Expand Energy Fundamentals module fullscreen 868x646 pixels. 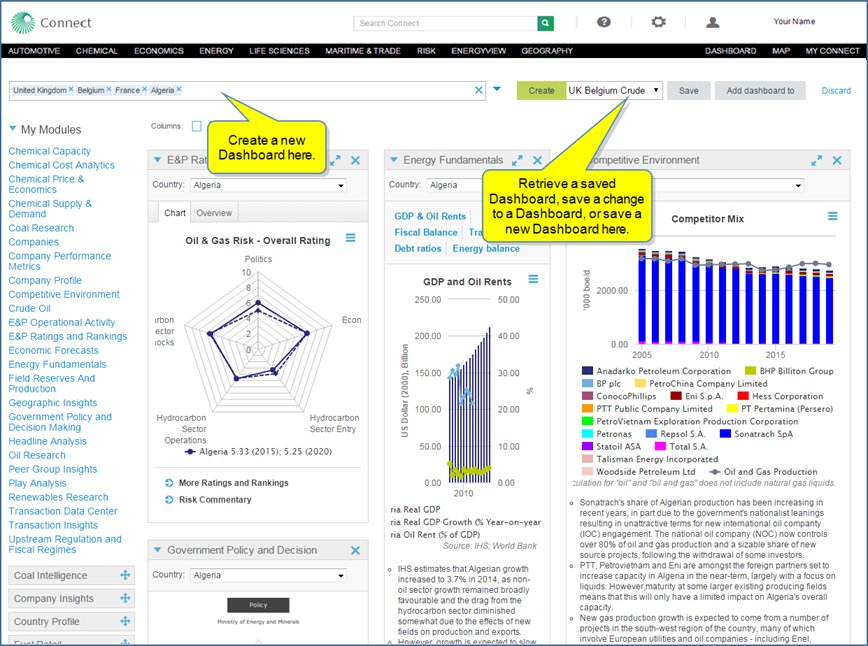[x=517, y=161]
